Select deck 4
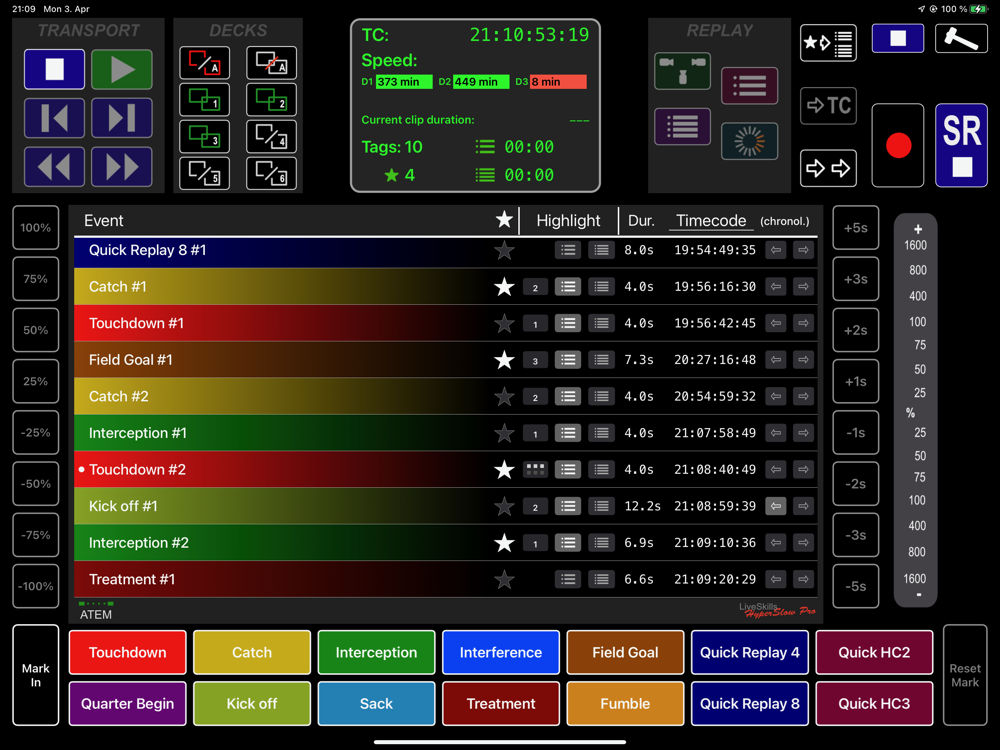This screenshot has height=750, width=1000. coord(272,136)
